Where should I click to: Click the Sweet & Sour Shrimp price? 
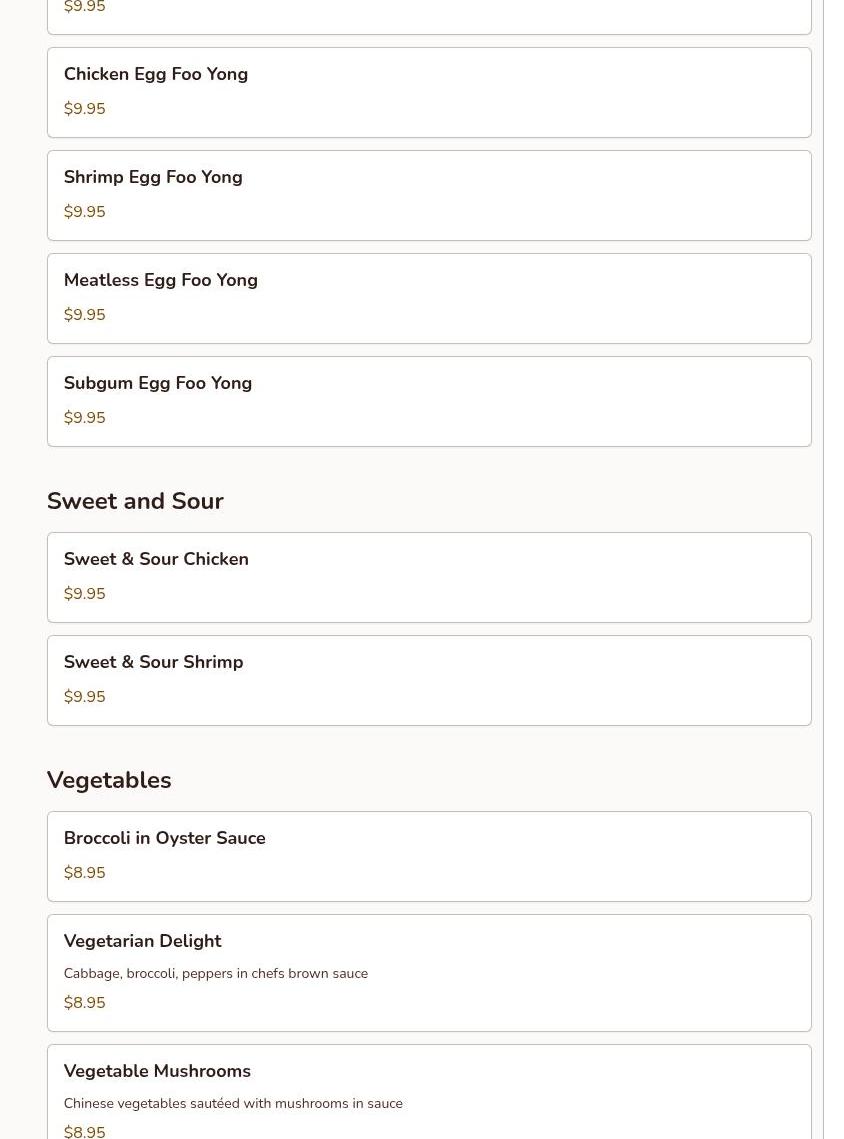tap(84, 697)
